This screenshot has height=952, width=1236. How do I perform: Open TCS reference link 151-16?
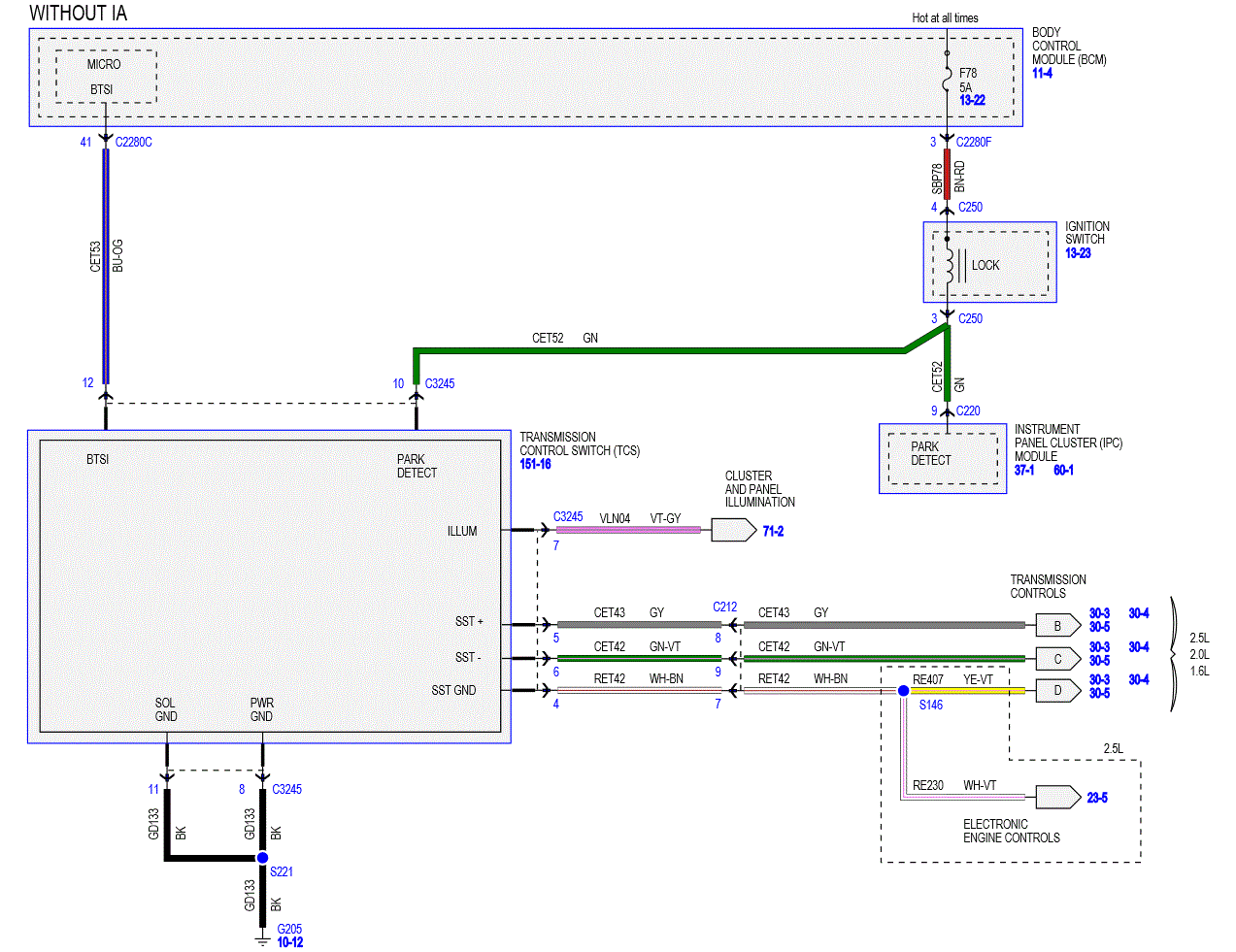pos(535,464)
